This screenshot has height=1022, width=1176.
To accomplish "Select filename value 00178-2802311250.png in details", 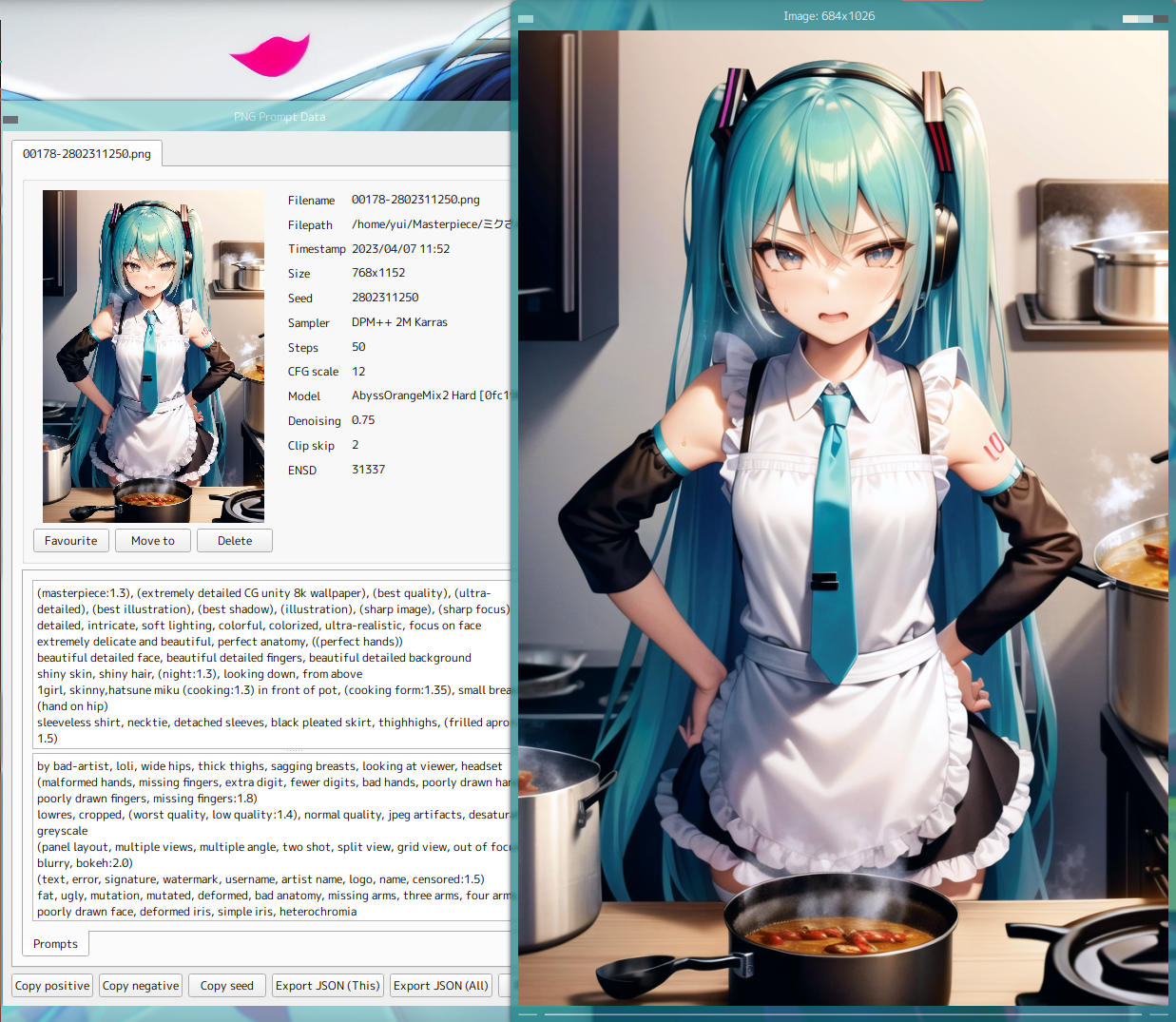I will click(x=415, y=200).
